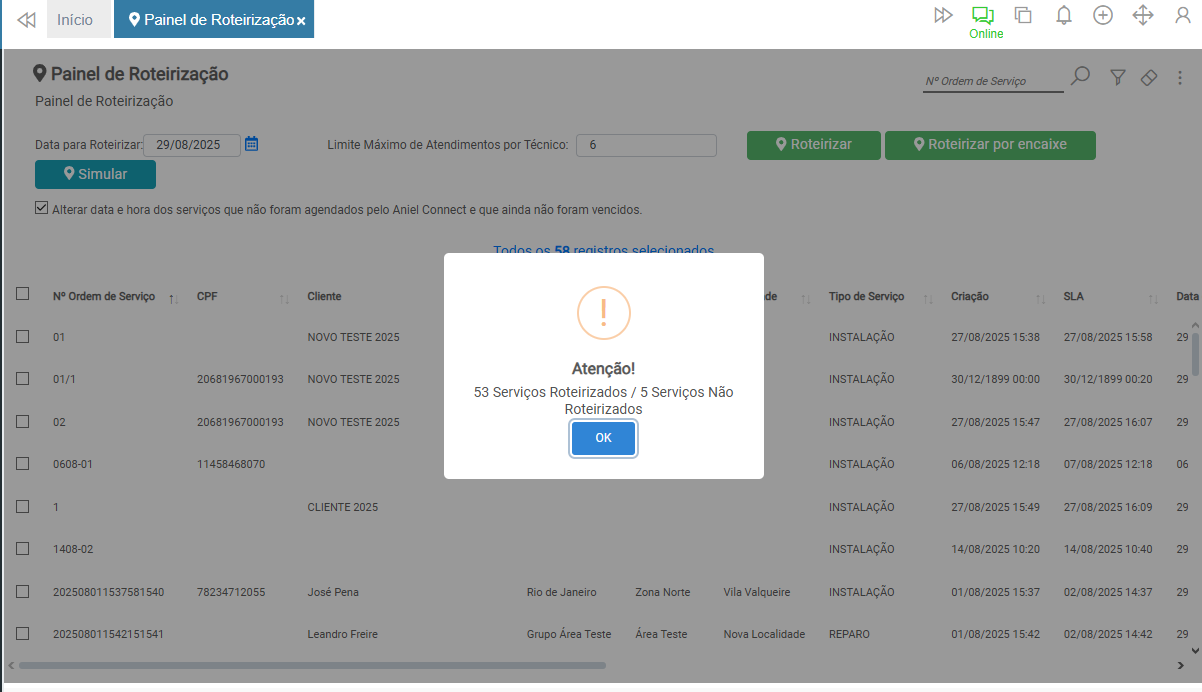The image size is (1202, 692).
Task: Click the four-arrow move/fullscreen icon
Action: [1143, 15]
